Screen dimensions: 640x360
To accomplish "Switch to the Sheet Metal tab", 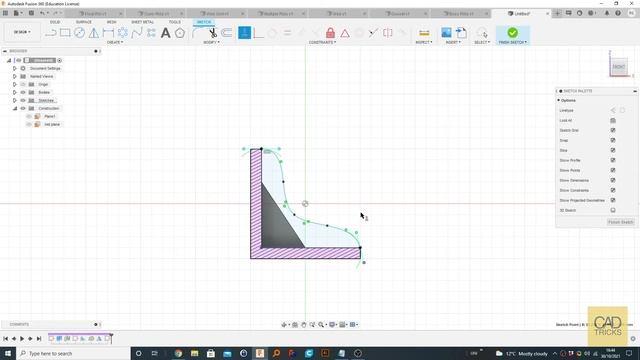I will 142,22.
